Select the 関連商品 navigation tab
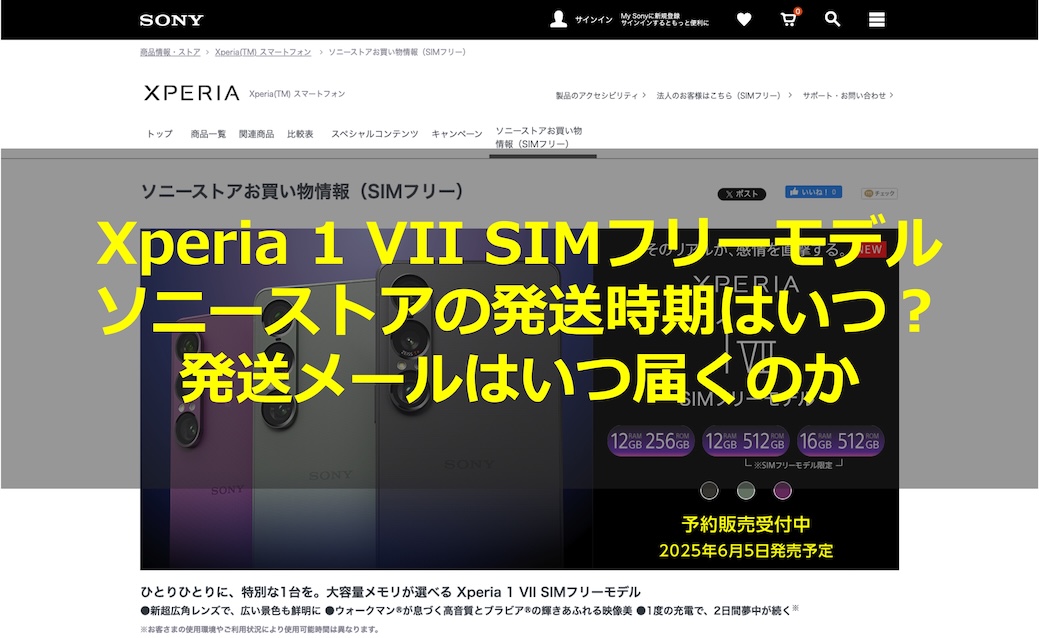Image resolution: width=1039 pixels, height=638 pixels. (x=256, y=134)
